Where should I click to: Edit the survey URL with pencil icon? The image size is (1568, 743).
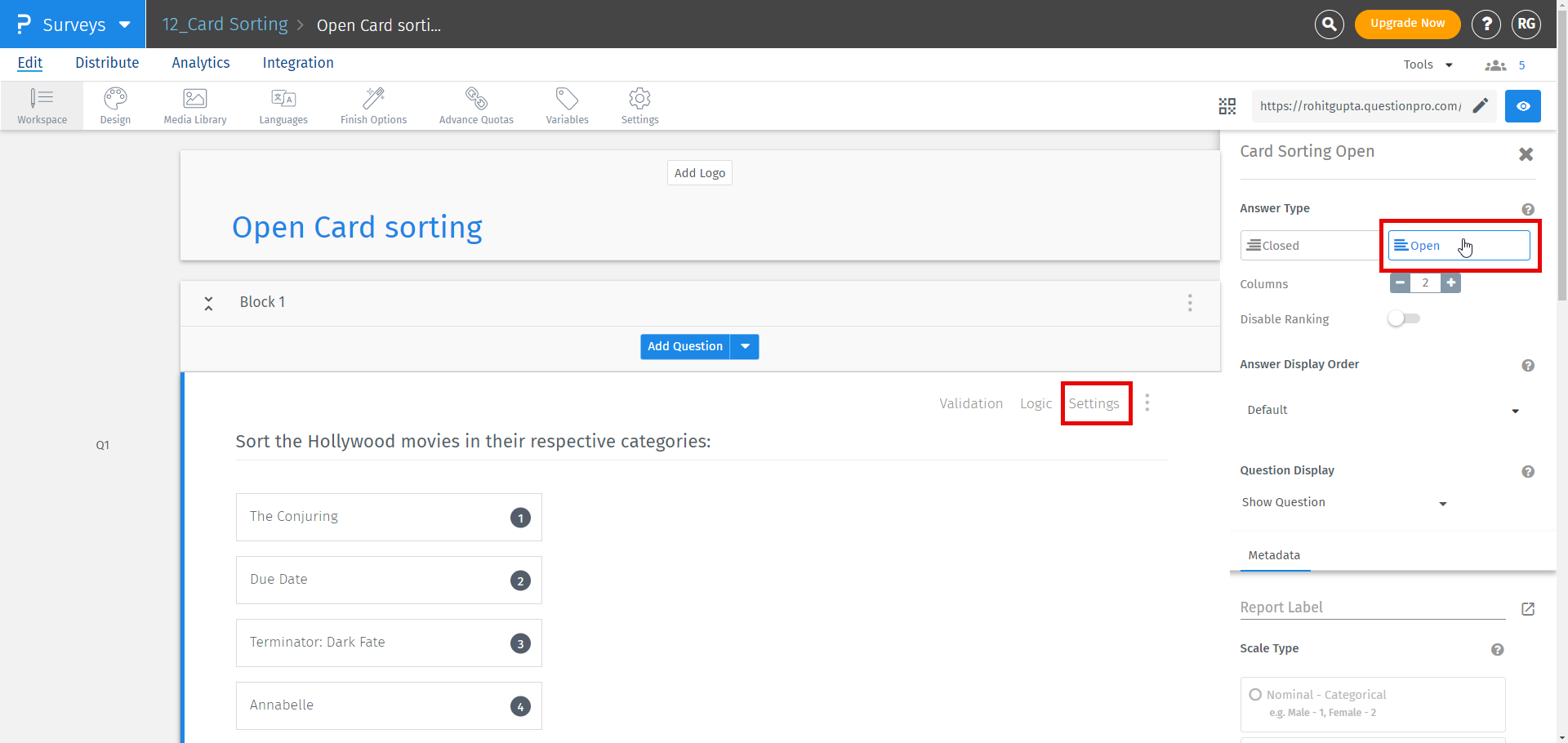[x=1480, y=105]
